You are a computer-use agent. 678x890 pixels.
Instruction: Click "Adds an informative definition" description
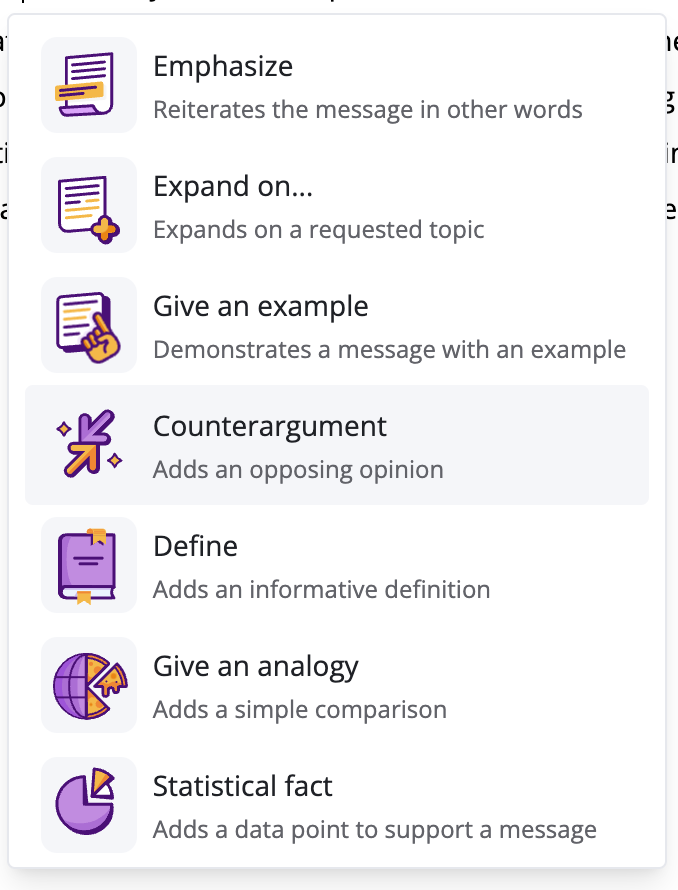321,589
